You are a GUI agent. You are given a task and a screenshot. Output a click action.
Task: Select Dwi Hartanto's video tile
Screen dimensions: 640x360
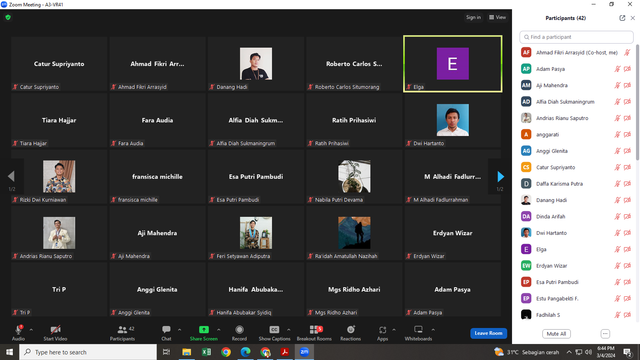coord(453,120)
